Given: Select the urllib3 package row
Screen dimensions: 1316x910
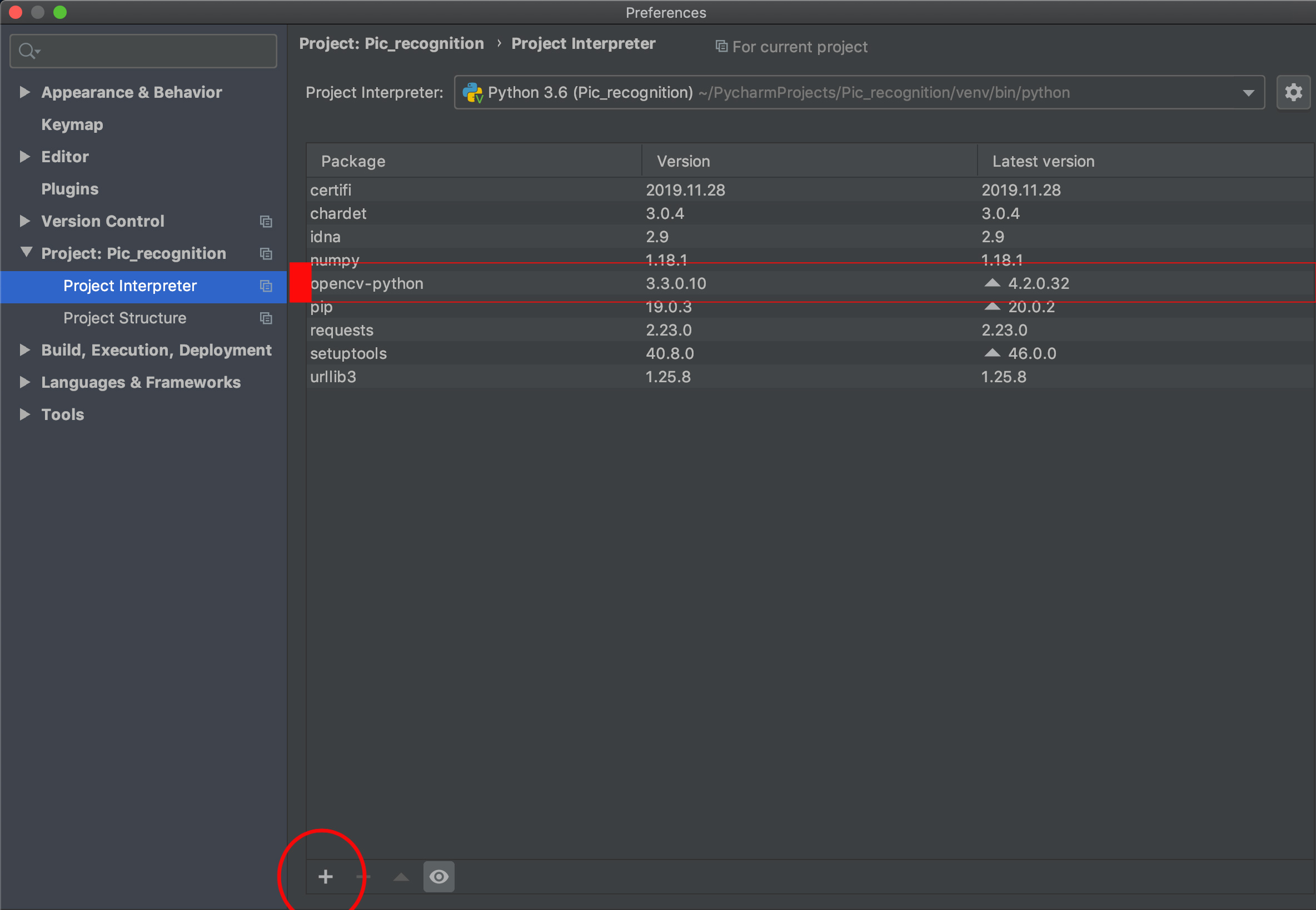Looking at the screenshot, I should click(810, 377).
